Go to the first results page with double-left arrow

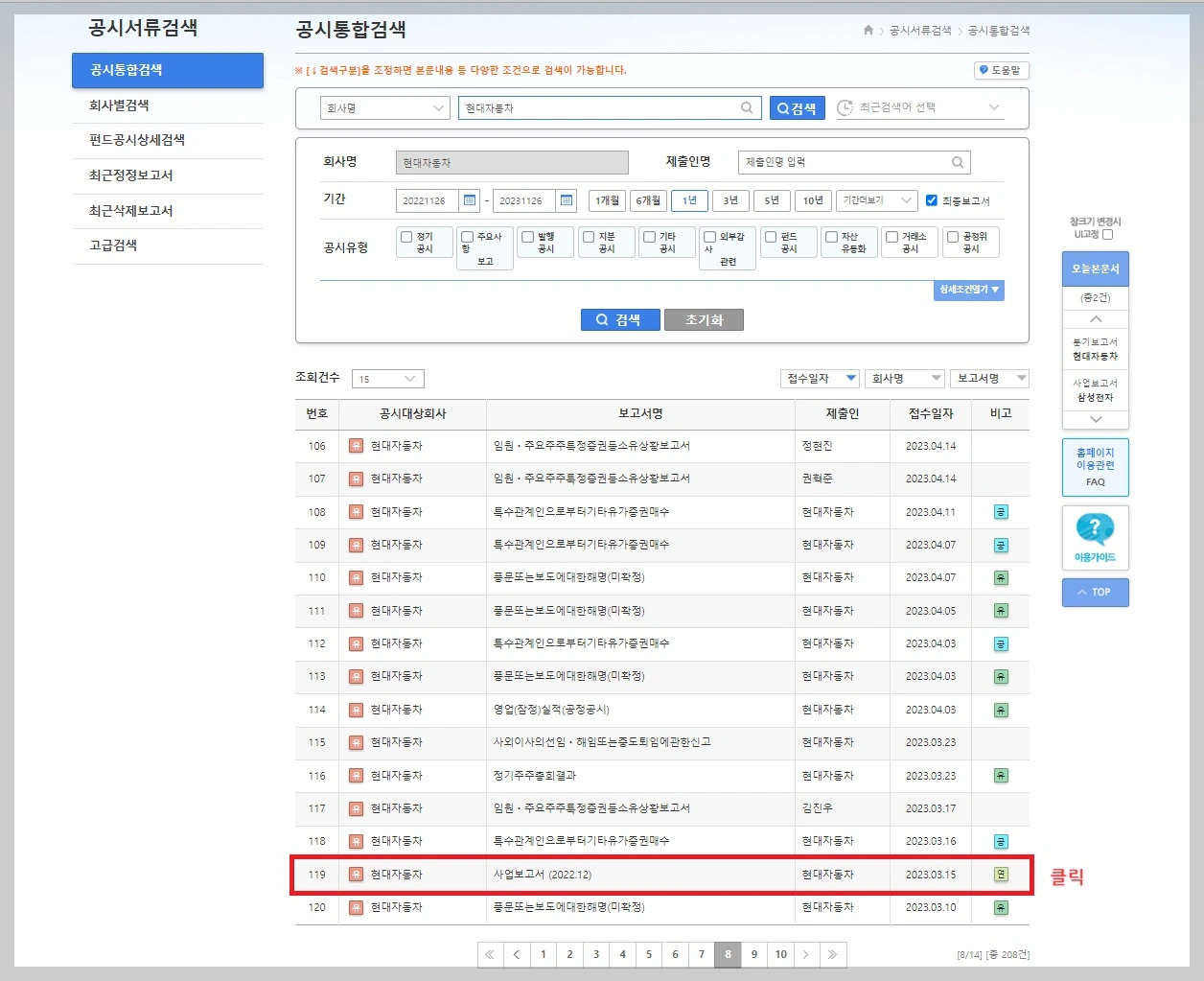(490, 954)
